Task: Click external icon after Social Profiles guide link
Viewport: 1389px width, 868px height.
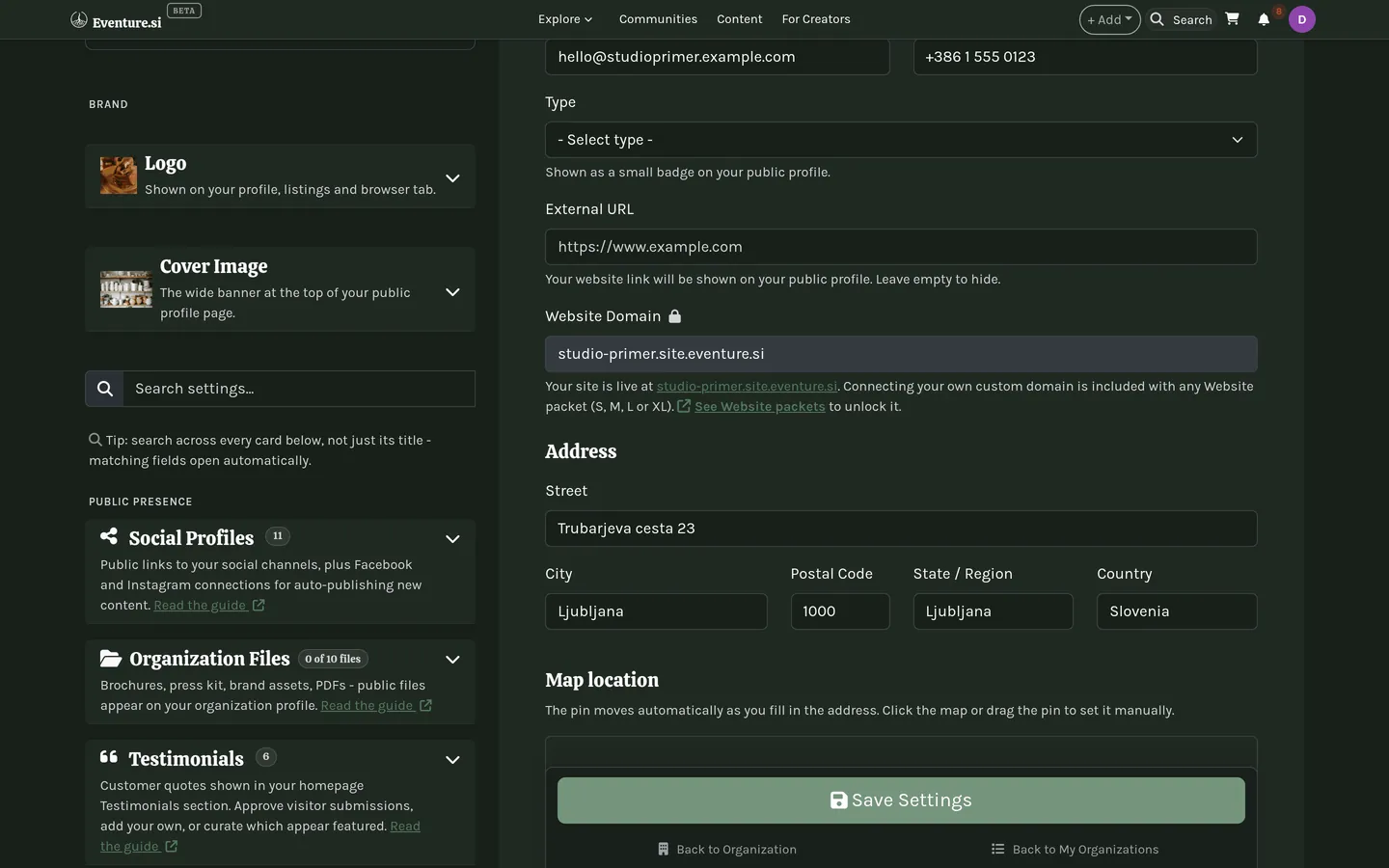Action: 259,605
